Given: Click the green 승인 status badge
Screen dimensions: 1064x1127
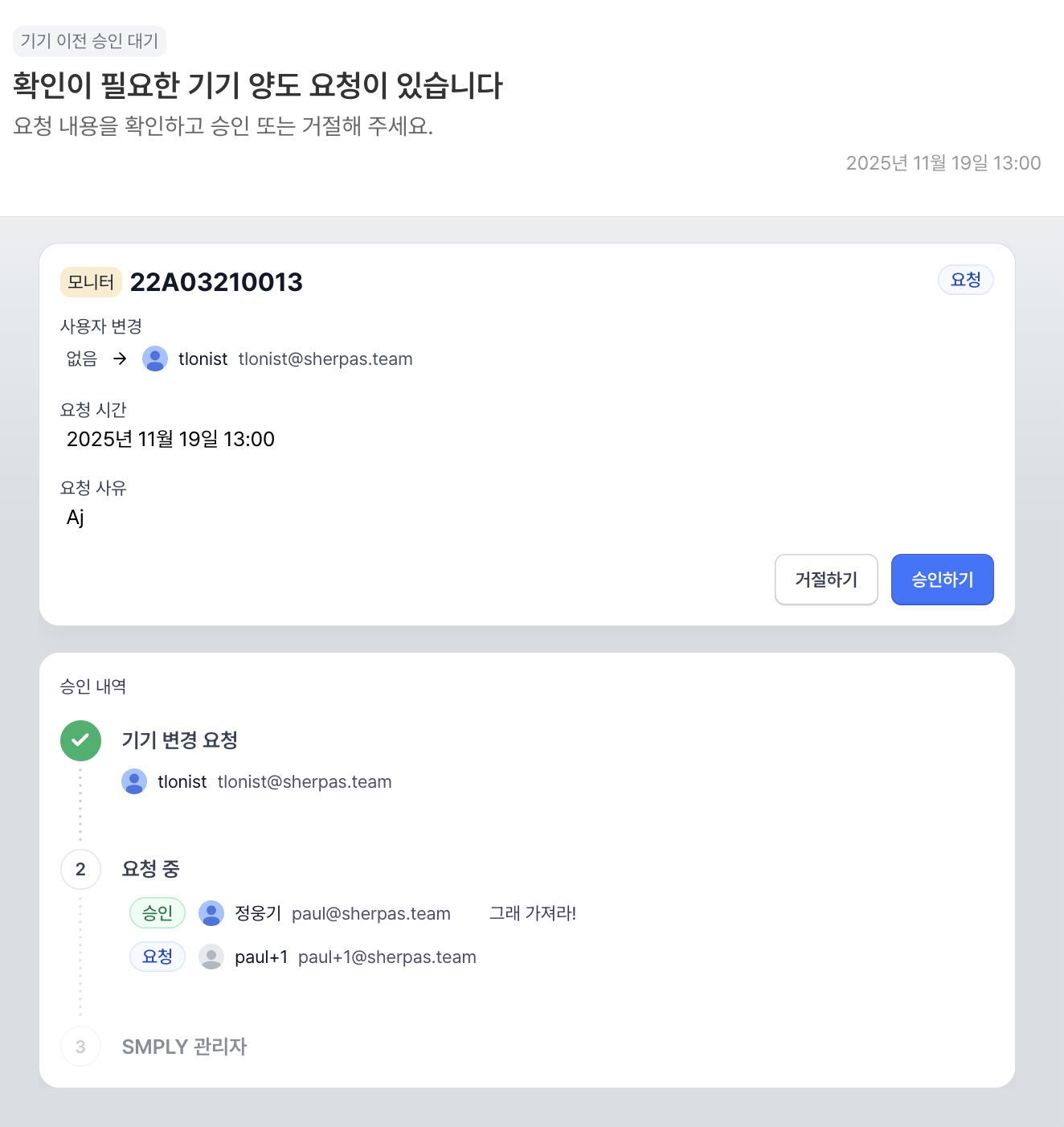Looking at the screenshot, I should (x=158, y=913).
